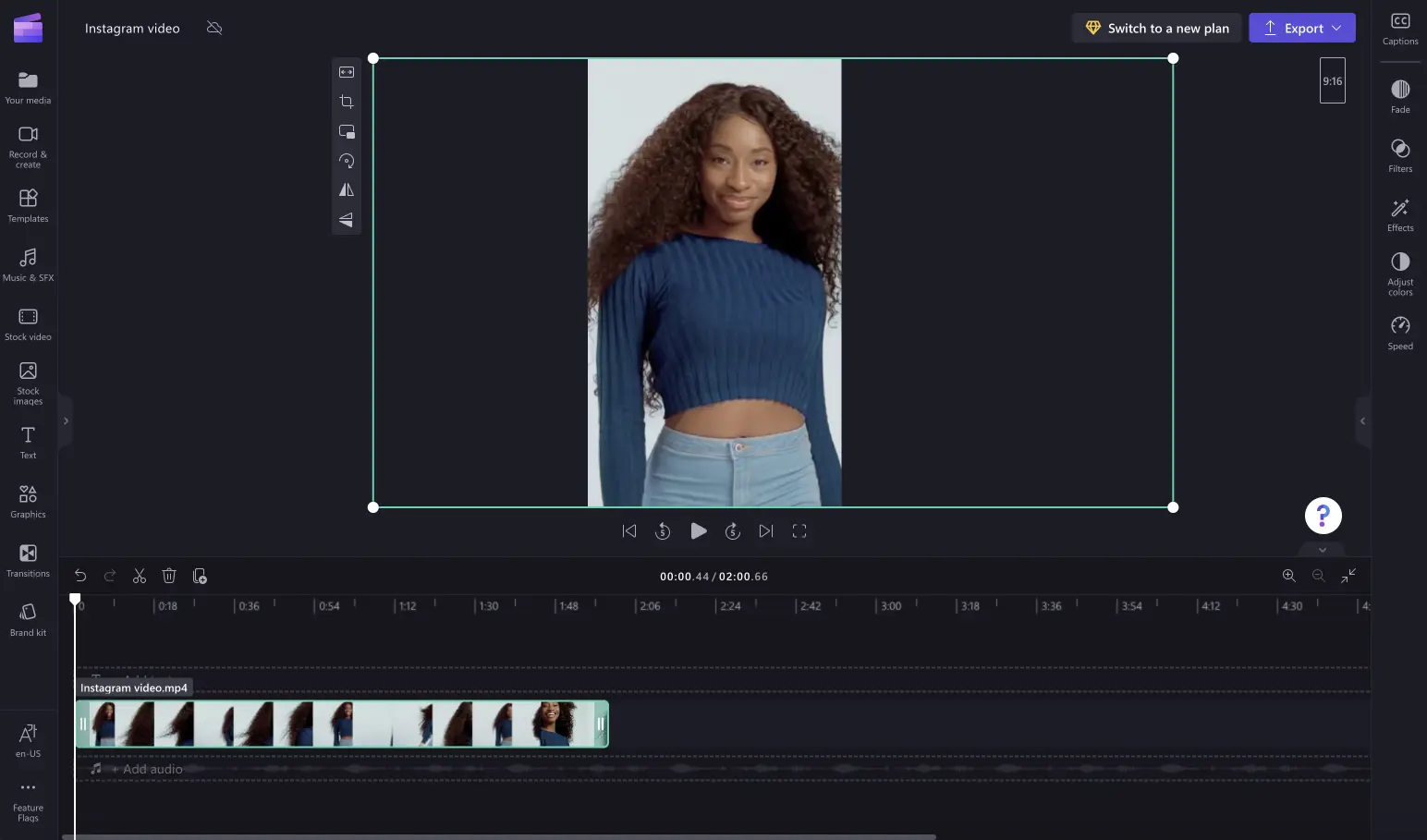Open Stock images library

click(x=28, y=383)
